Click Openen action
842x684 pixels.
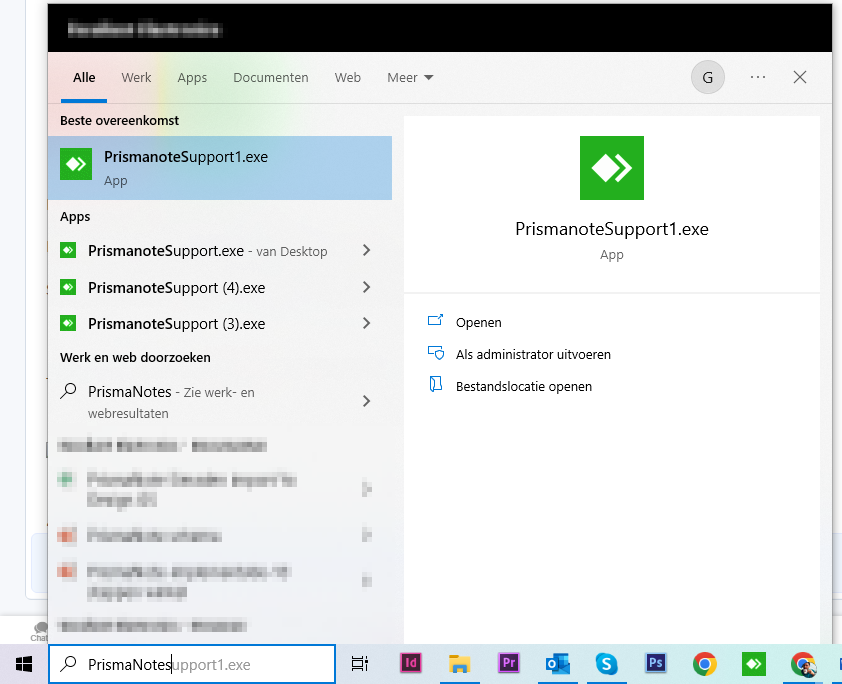[478, 322]
